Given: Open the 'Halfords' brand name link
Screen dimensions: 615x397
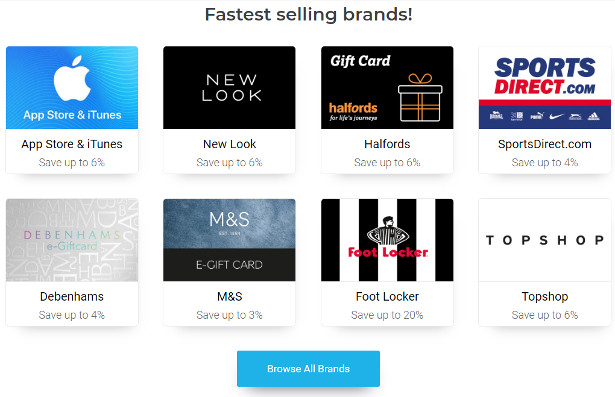Looking at the screenshot, I should tap(387, 144).
